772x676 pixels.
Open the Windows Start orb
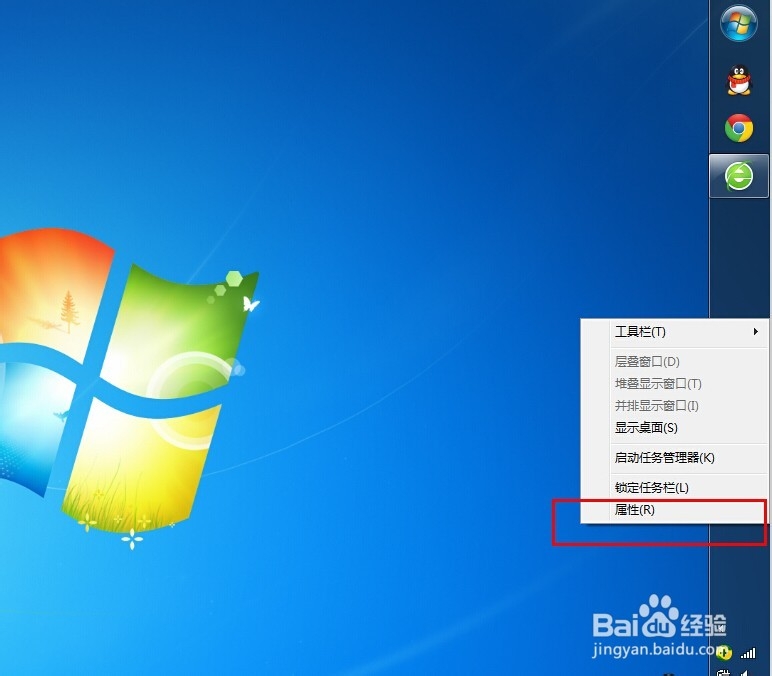pos(739,23)
